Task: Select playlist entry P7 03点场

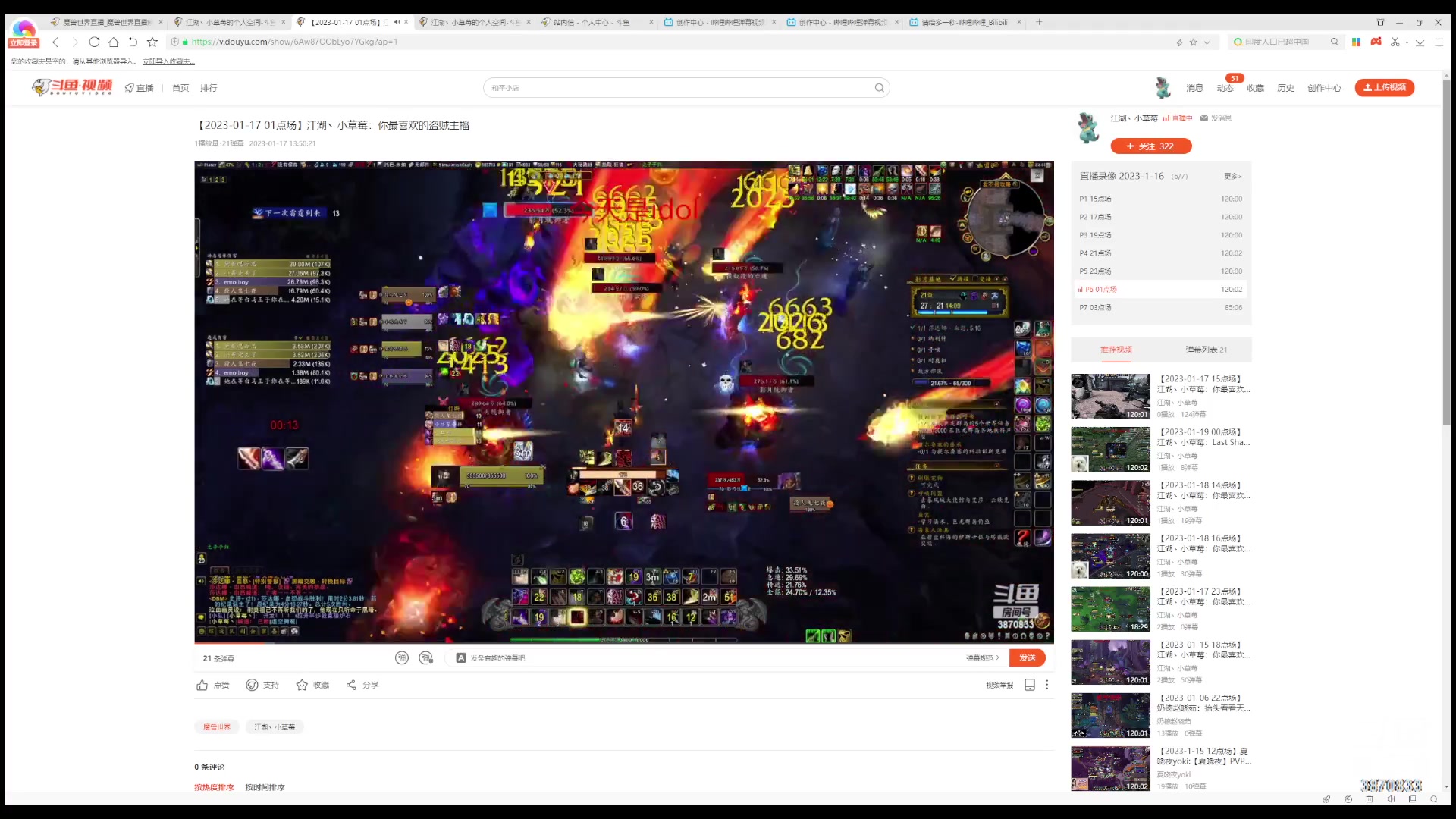Action: [x=1161, y=308]
